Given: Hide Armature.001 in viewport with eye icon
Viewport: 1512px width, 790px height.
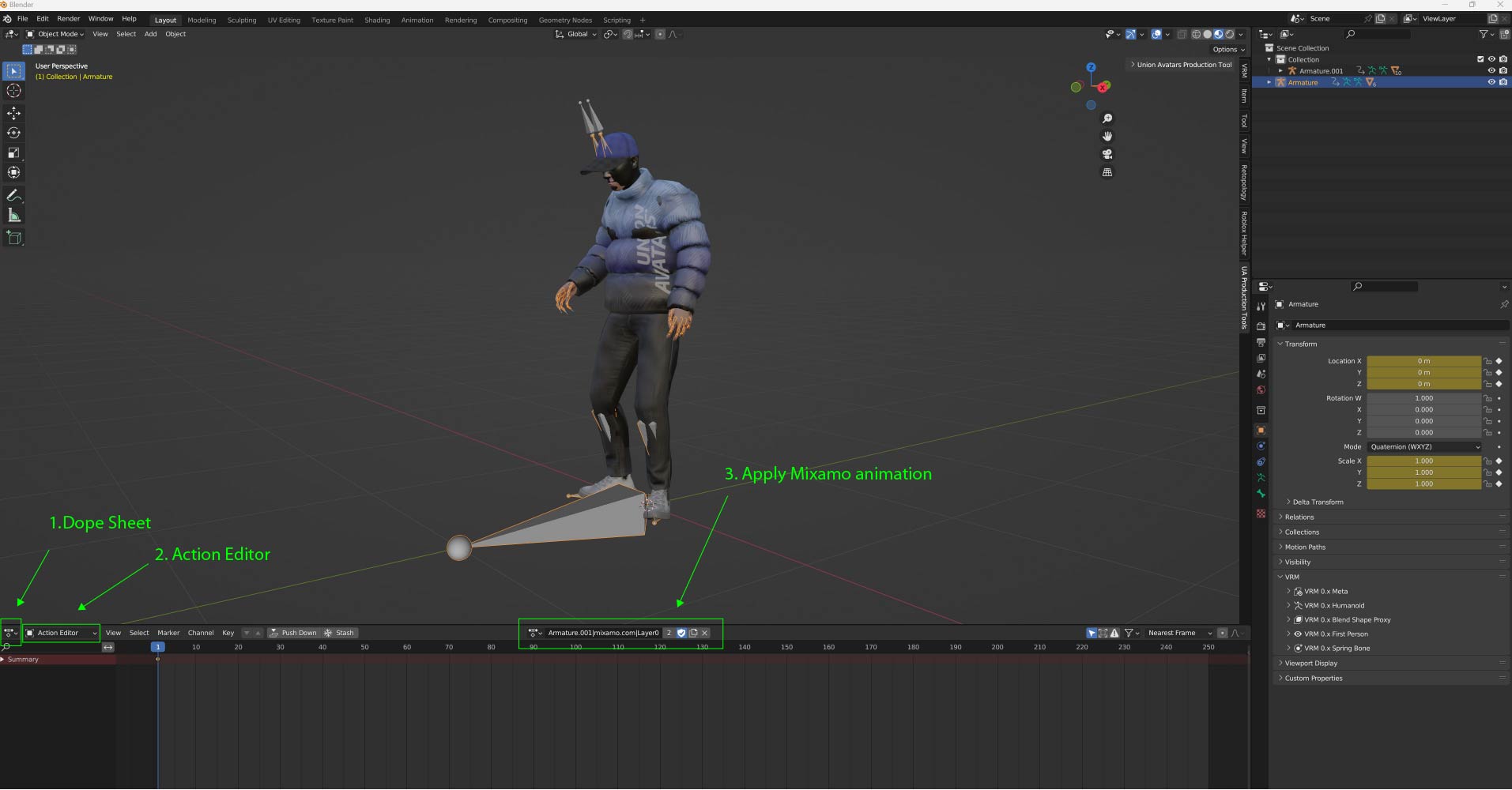Looking at the screenshot, I should pos(1491,70).
